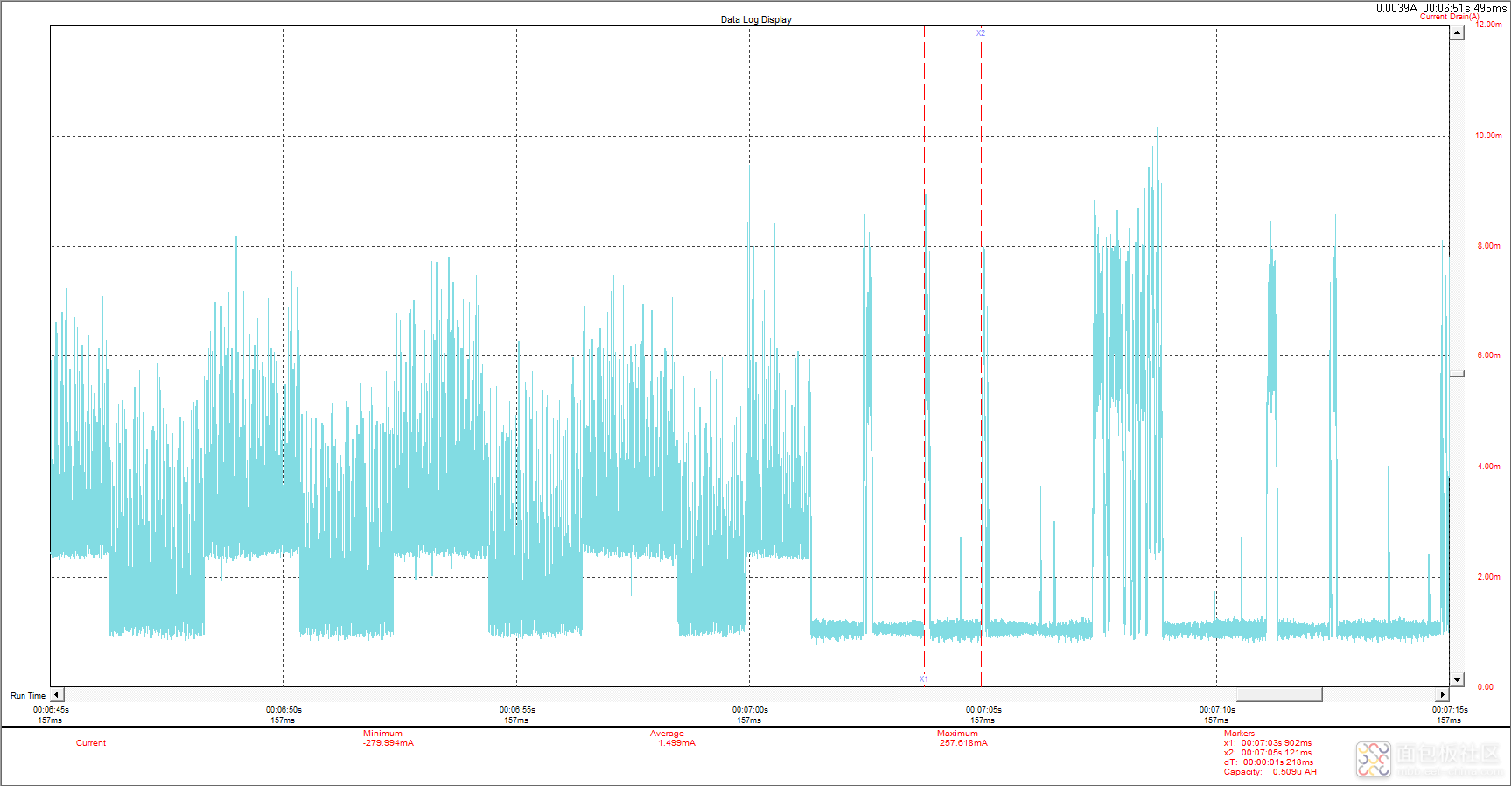Click the X2 marker label at top

(981, 33)
